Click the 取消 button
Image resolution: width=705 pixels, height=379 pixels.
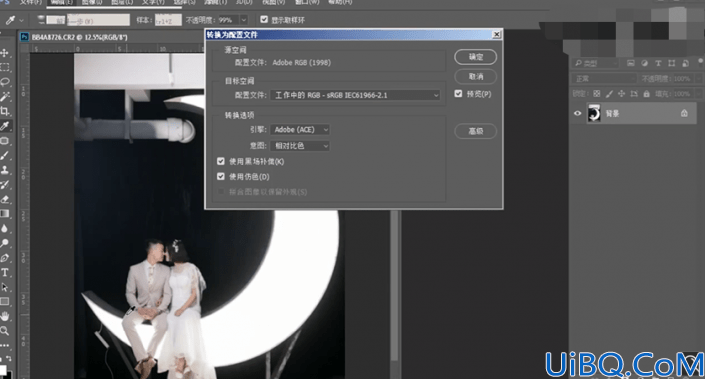pos(476,76)
